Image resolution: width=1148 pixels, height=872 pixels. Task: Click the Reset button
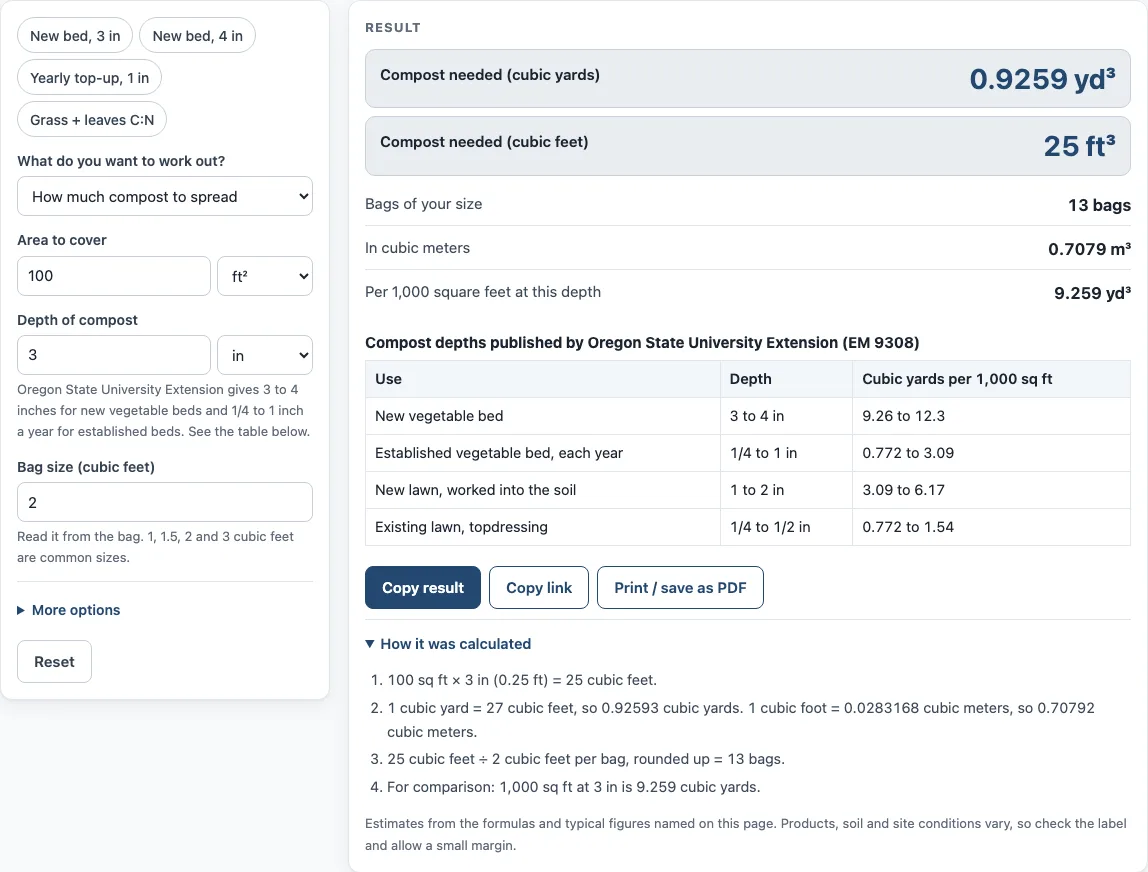coord(54,662)
